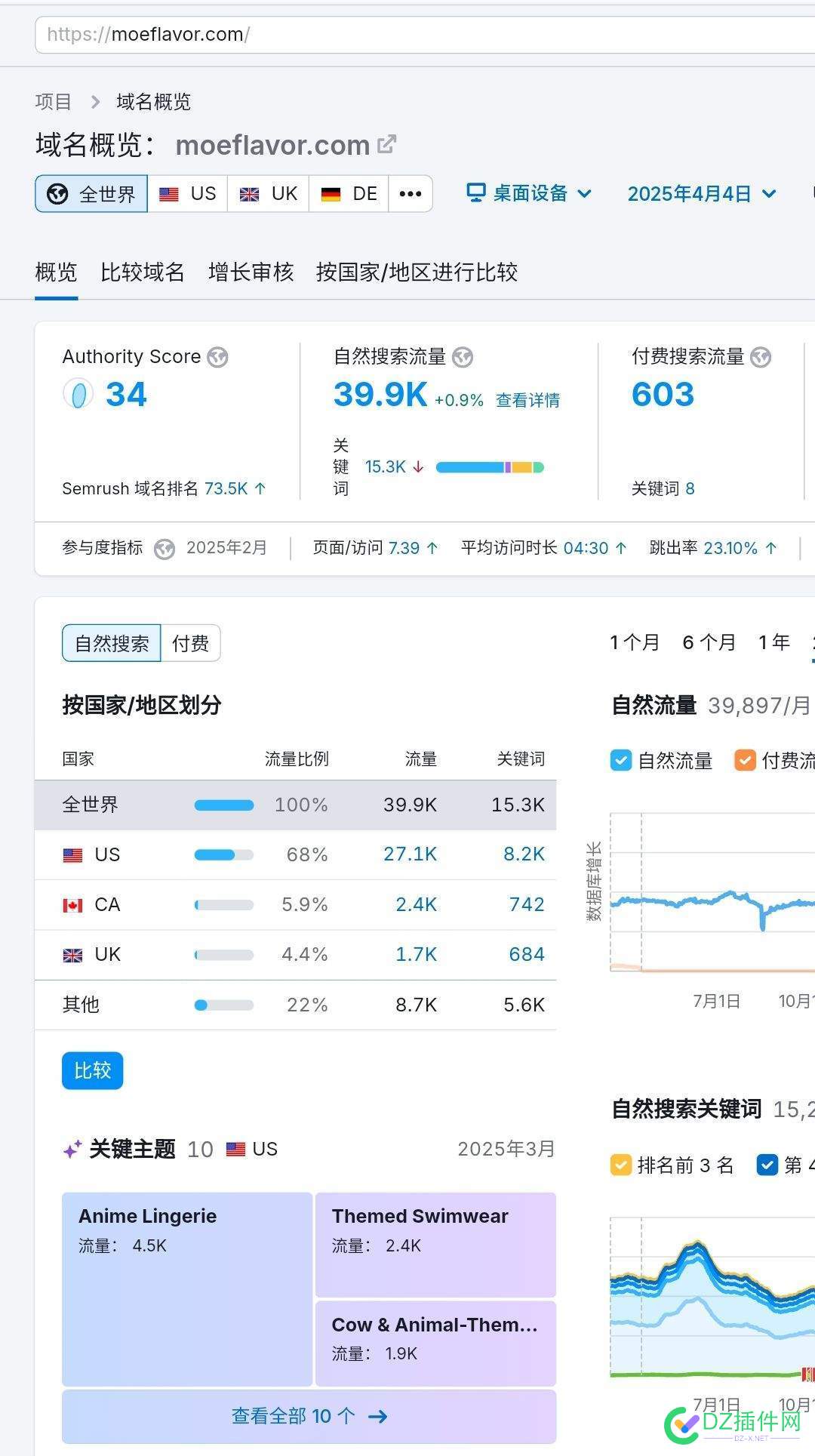Go to 项目 breadcrumb
This screenshot has height=1456, width=815.
(x=54, y=102)
